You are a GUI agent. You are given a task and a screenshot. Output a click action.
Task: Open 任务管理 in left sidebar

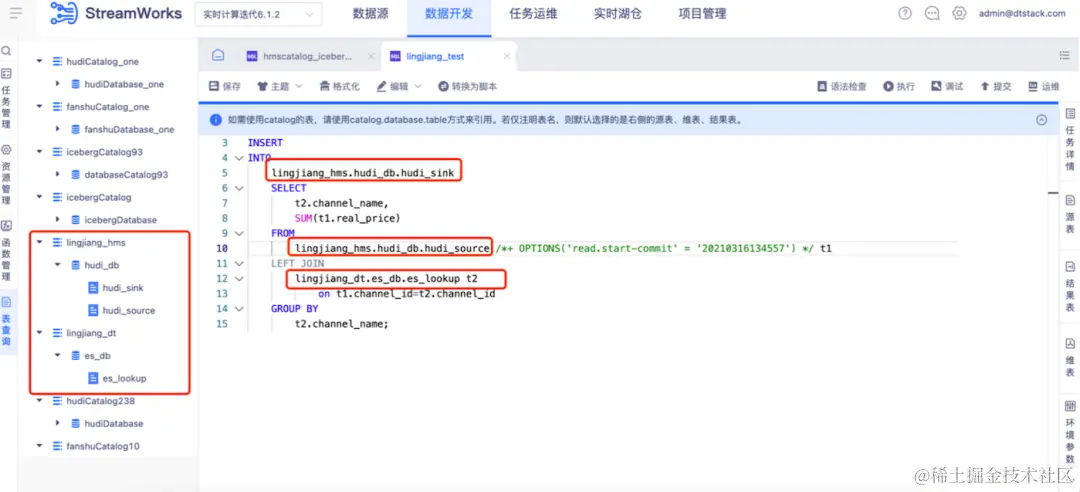click(x=6, y=99)
